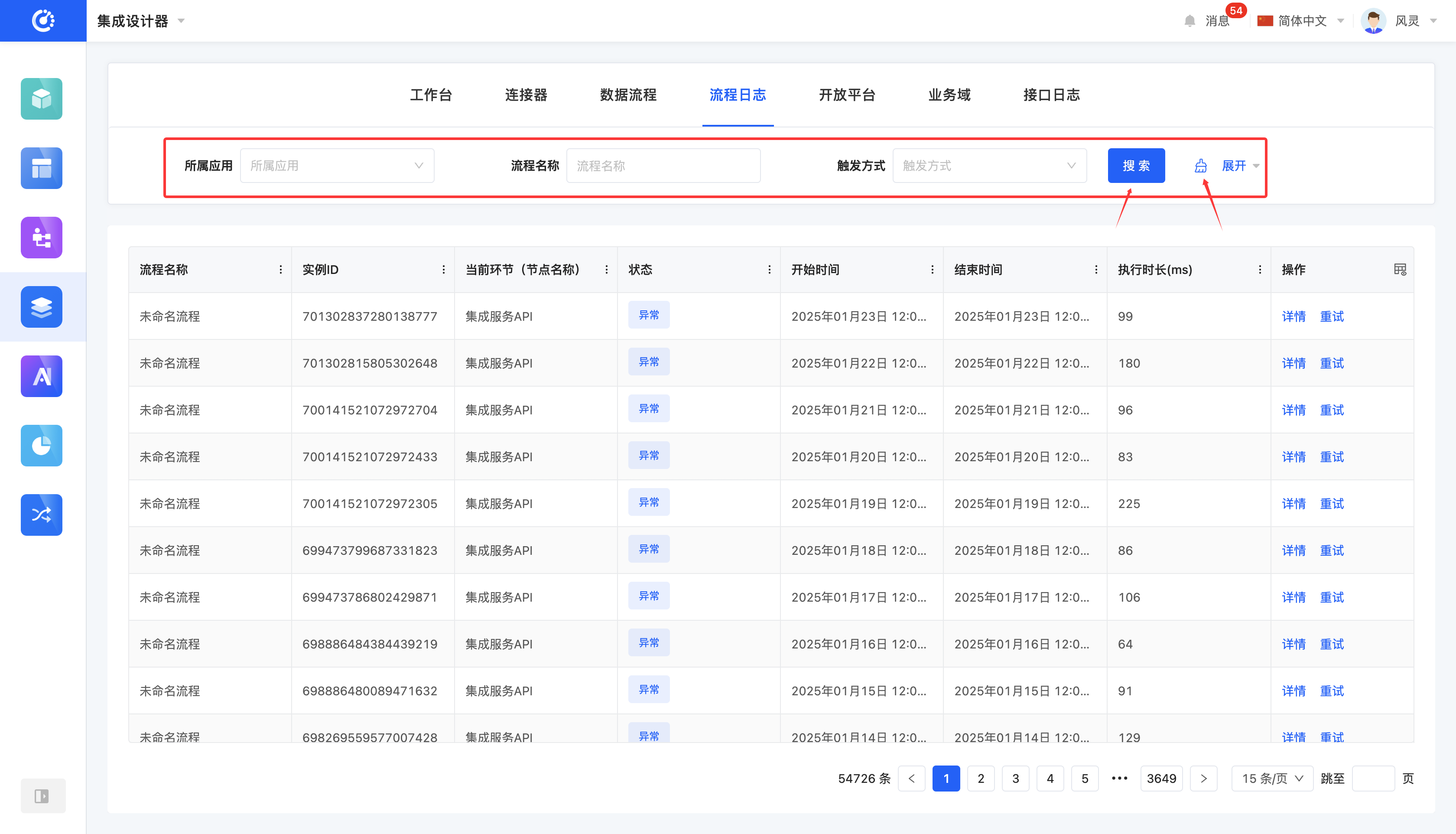Open 详情 for the 99 ms row
The image size is (1456, 834).
[1293, 316]
